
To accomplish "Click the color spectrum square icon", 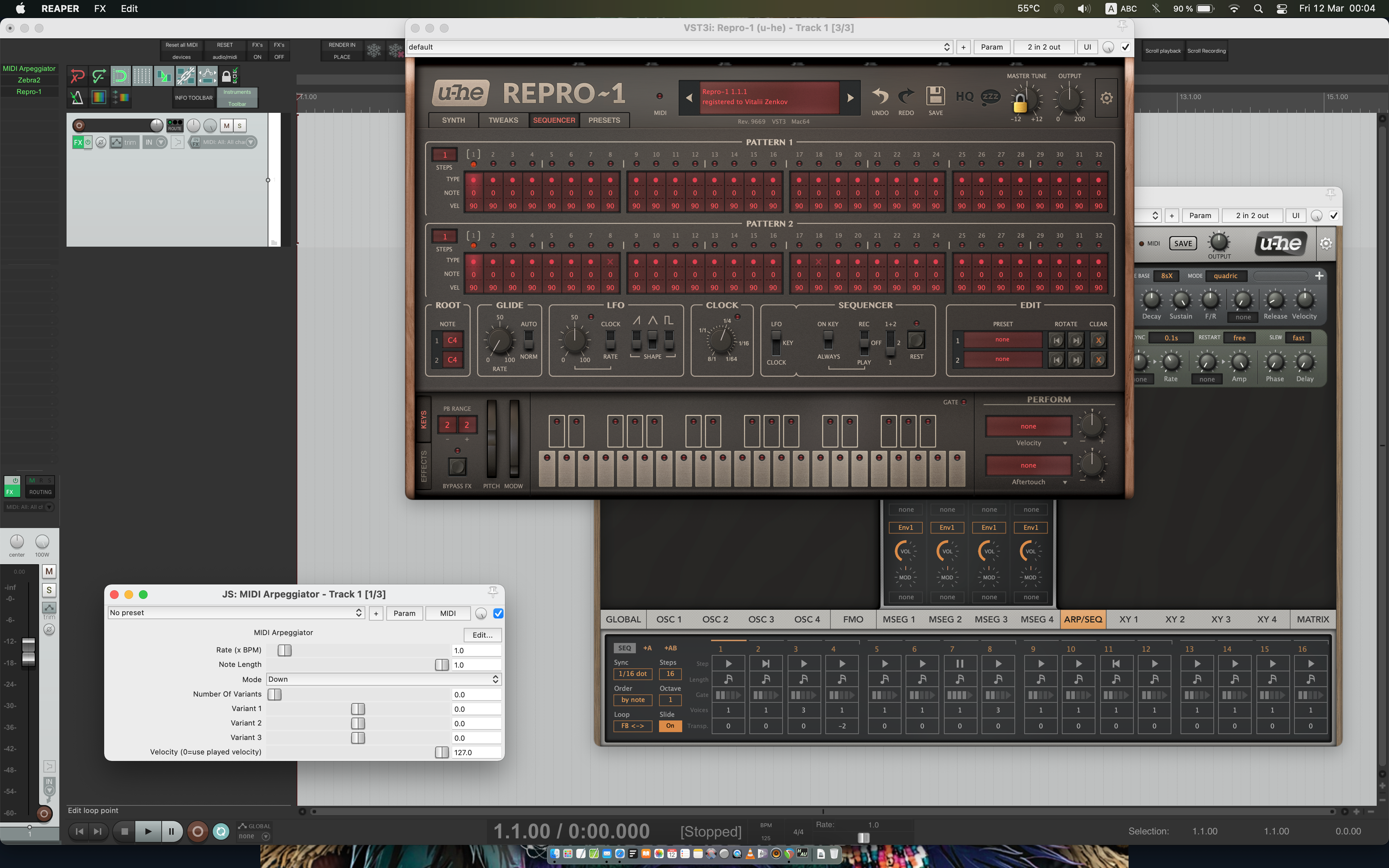I will tap(99, 98).
